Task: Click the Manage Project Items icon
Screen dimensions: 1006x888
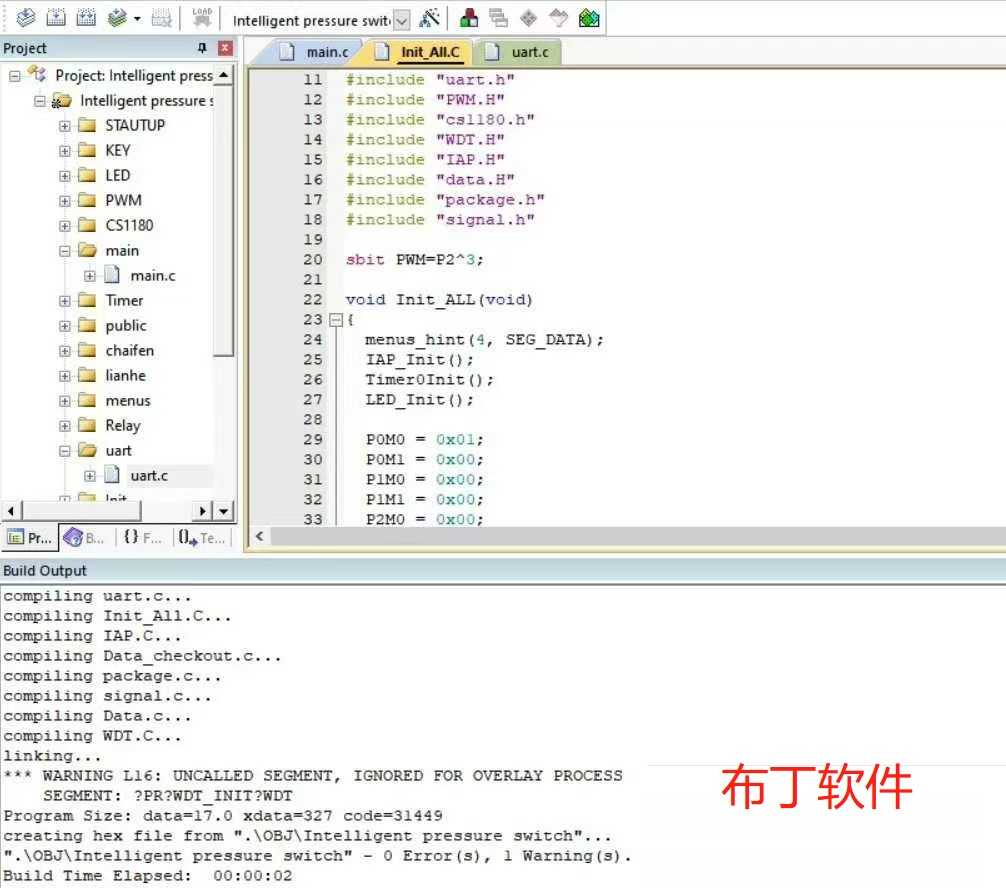Action: [469, 18]
